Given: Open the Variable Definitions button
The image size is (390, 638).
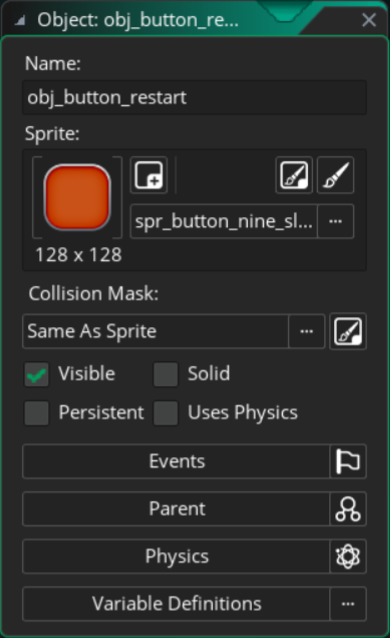Looking at the screenshot, I should [x=176, y=604].
